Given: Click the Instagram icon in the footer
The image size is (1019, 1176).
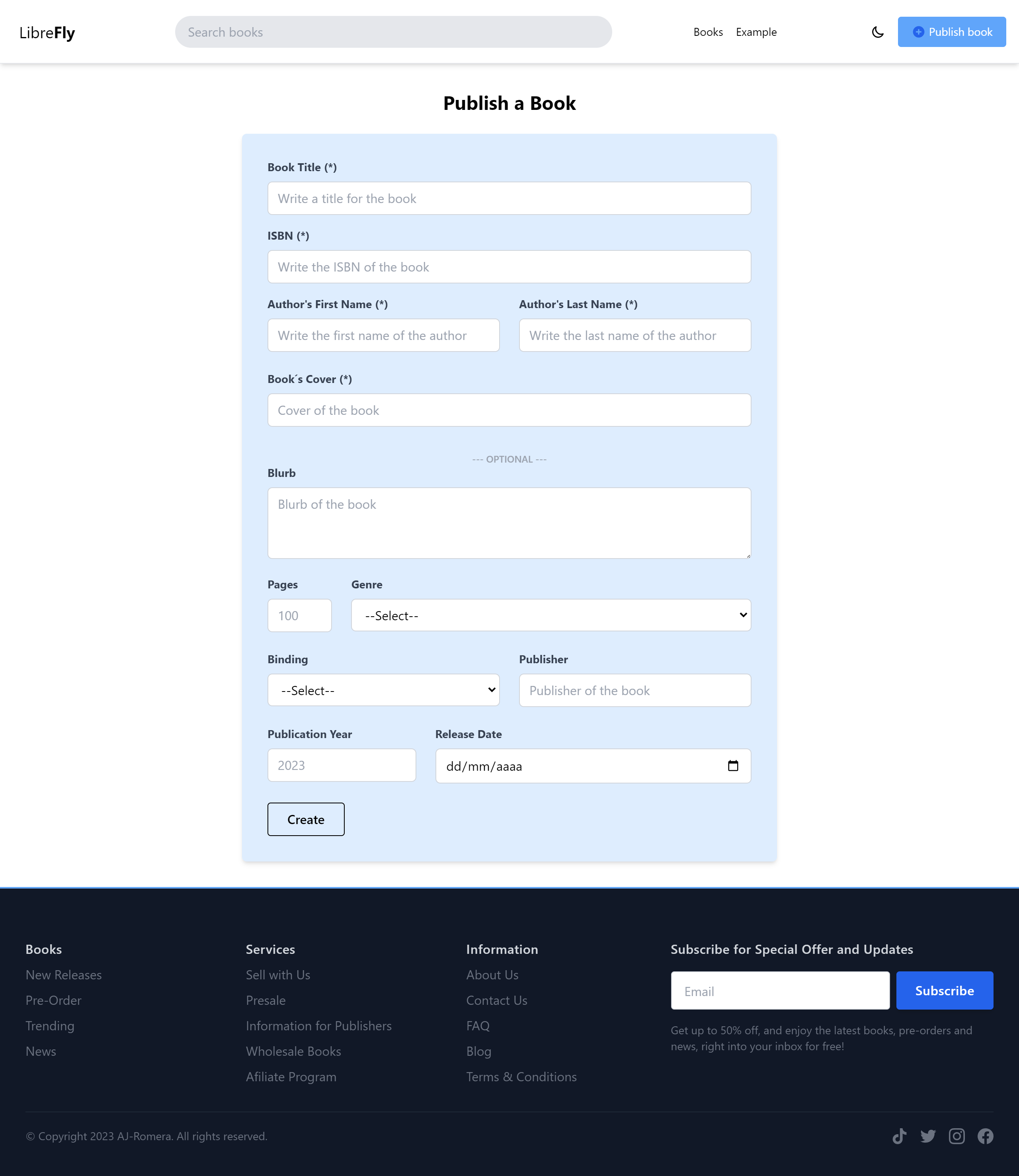Looking at the screenshot, I should (957, 1136).
